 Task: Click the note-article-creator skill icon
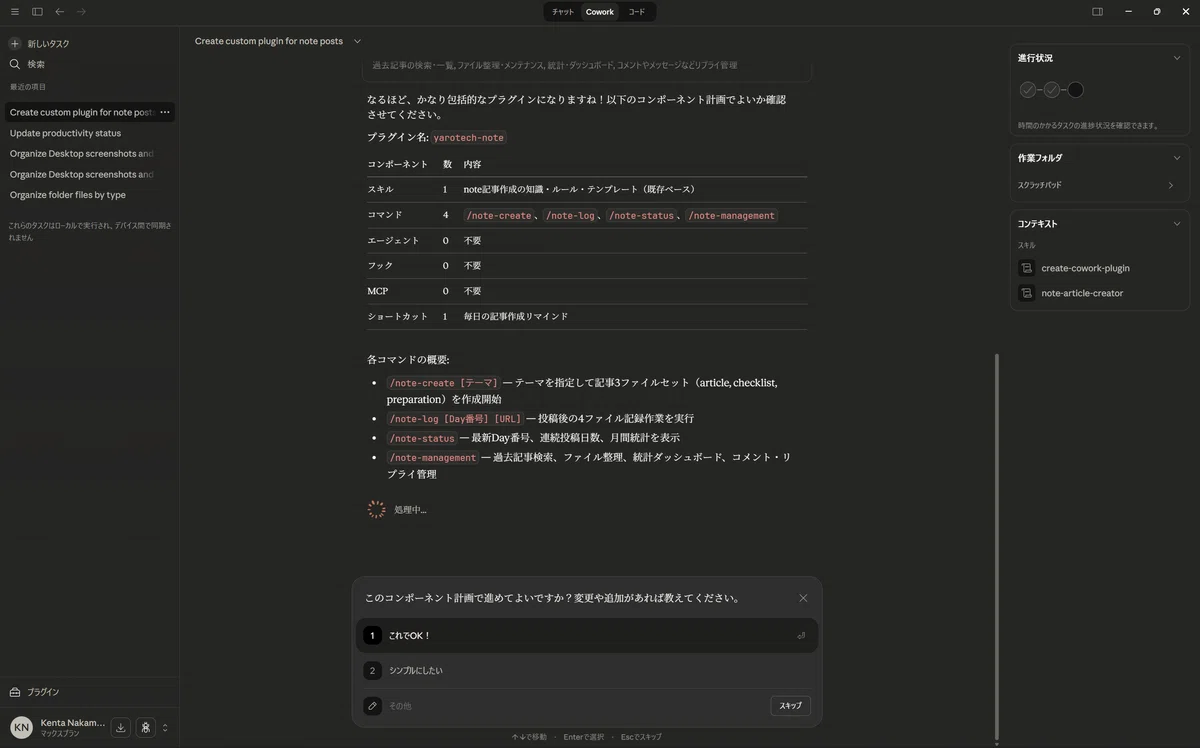coord(1026,293)
